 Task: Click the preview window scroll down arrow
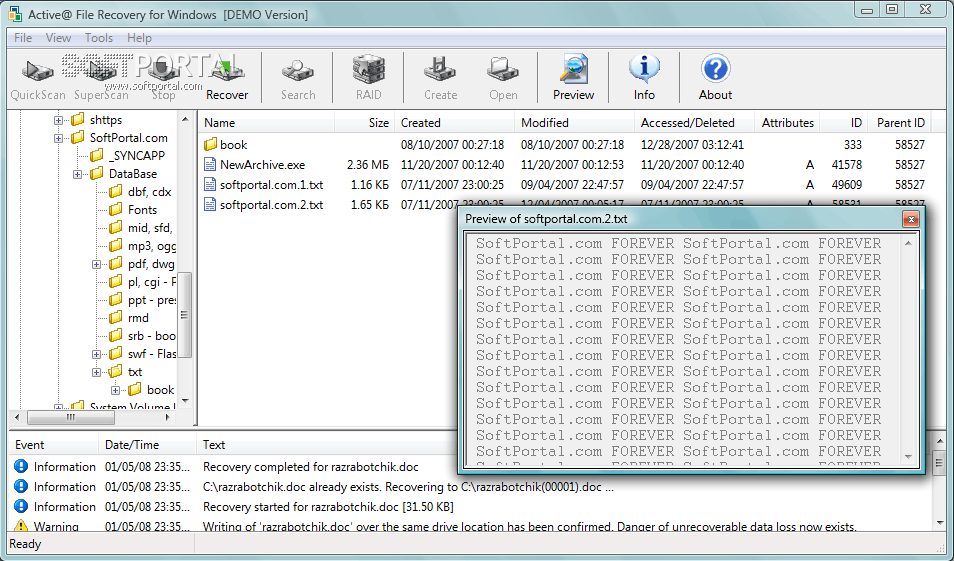point(908,457)
